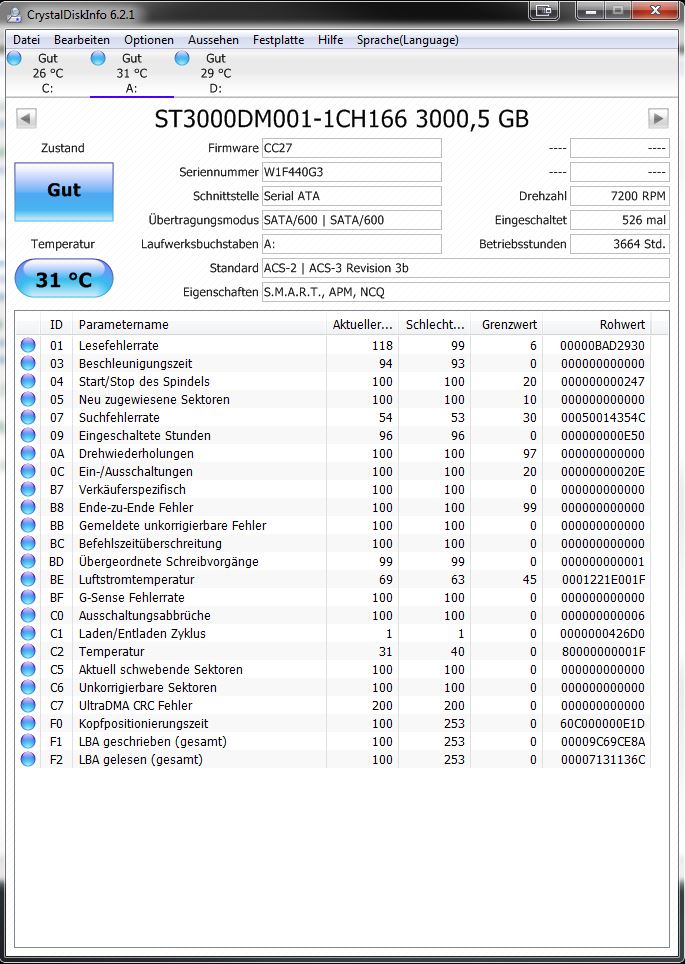Open the Aussehen menu
Viewport: 685px width, 964px height.
pos(213,40)
